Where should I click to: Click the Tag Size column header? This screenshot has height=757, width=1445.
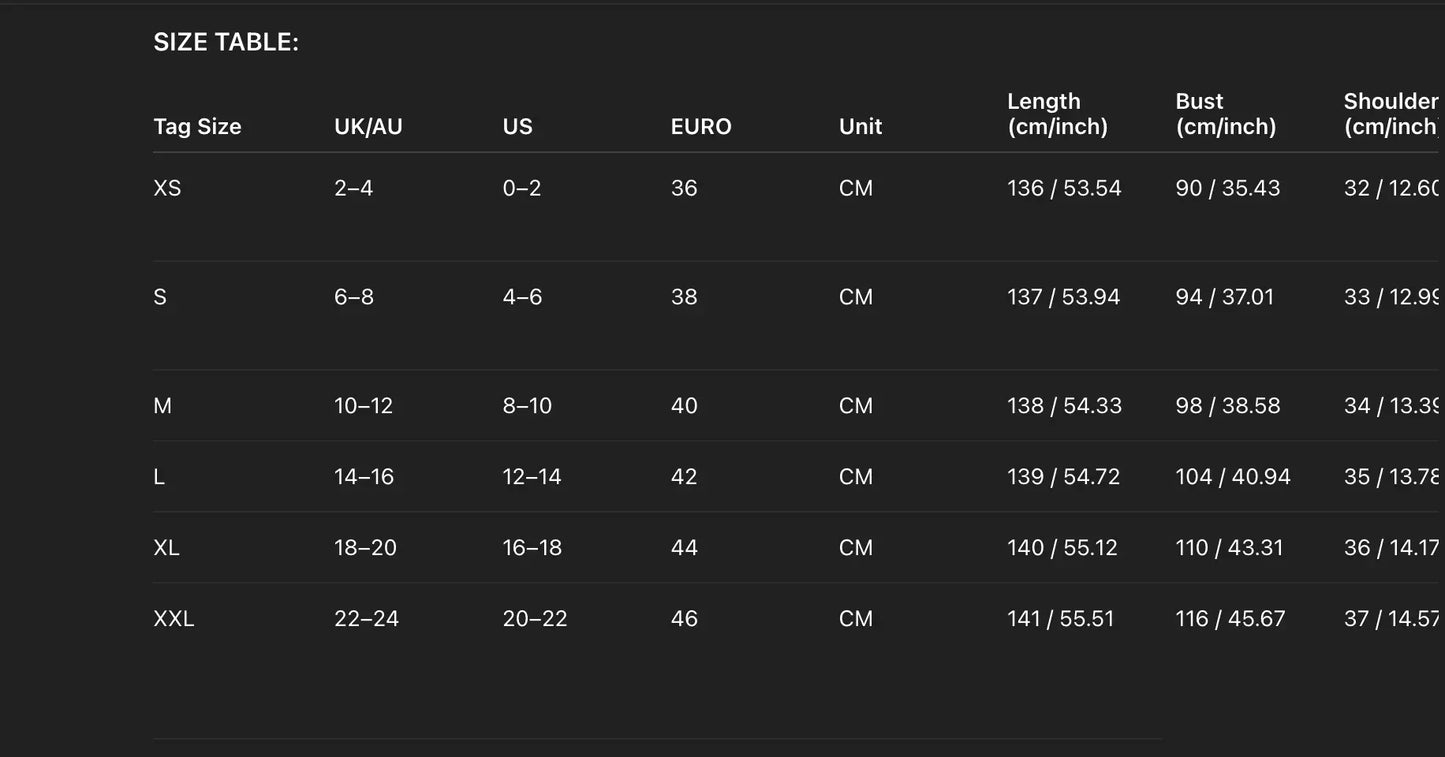coord(197,127)
